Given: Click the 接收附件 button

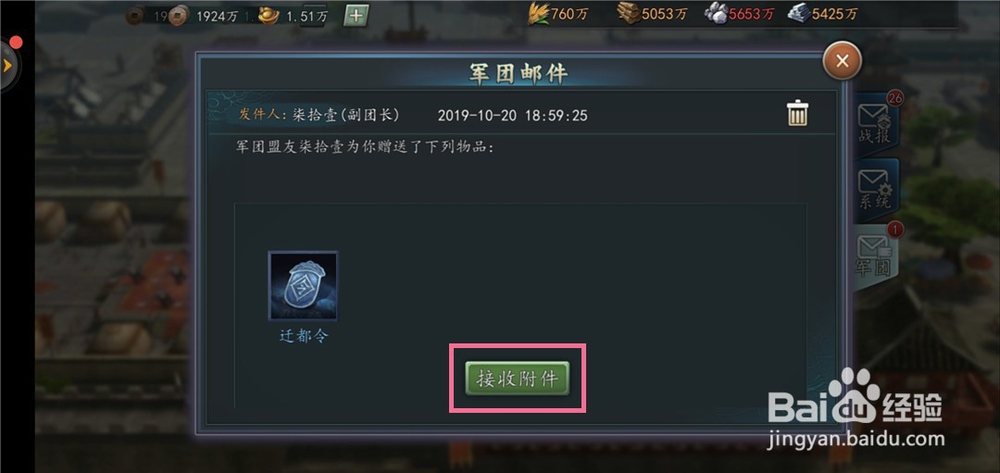Looking at the screenshot, I should 517,379.
